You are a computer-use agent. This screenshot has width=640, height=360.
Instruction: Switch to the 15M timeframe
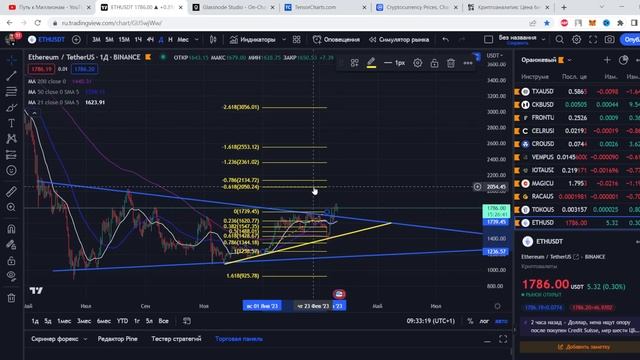tap(124, 40)
